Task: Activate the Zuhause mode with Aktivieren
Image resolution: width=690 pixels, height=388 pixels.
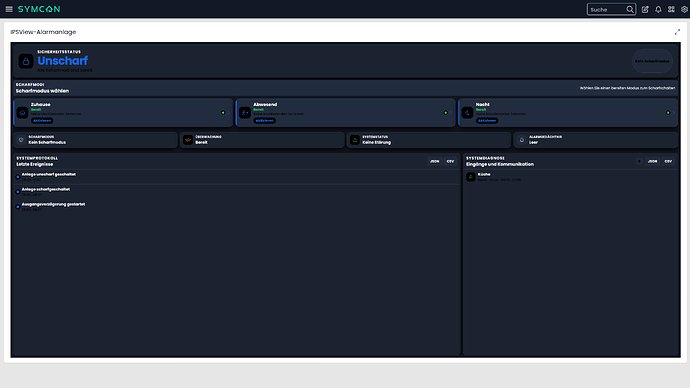Action: [42, 121]
